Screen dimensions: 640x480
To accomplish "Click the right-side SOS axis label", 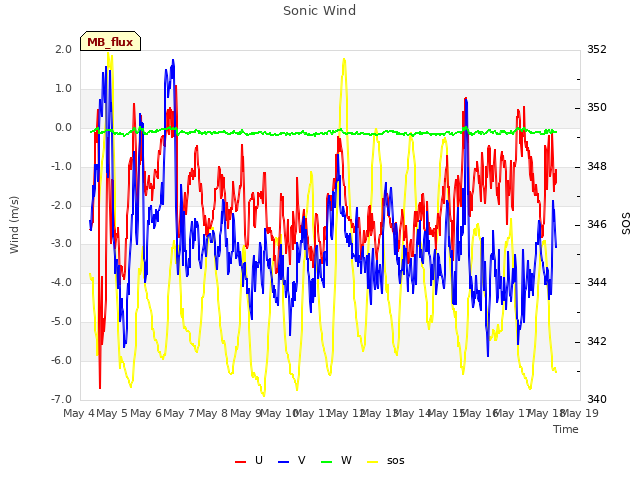I will (626, 224).
